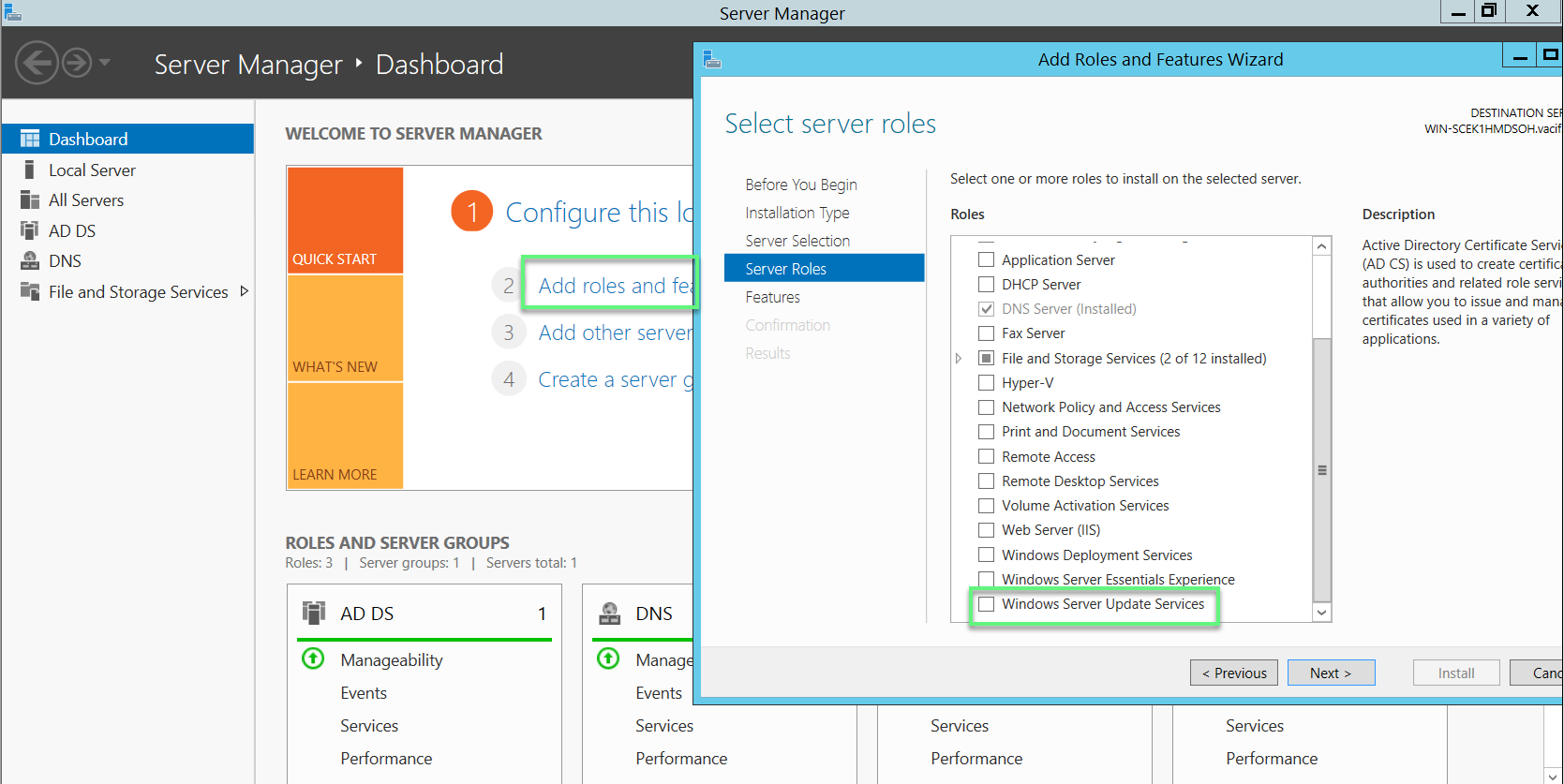Open AD DS Manageability in tile
The image size is (1564, 784).
point(392,660)
